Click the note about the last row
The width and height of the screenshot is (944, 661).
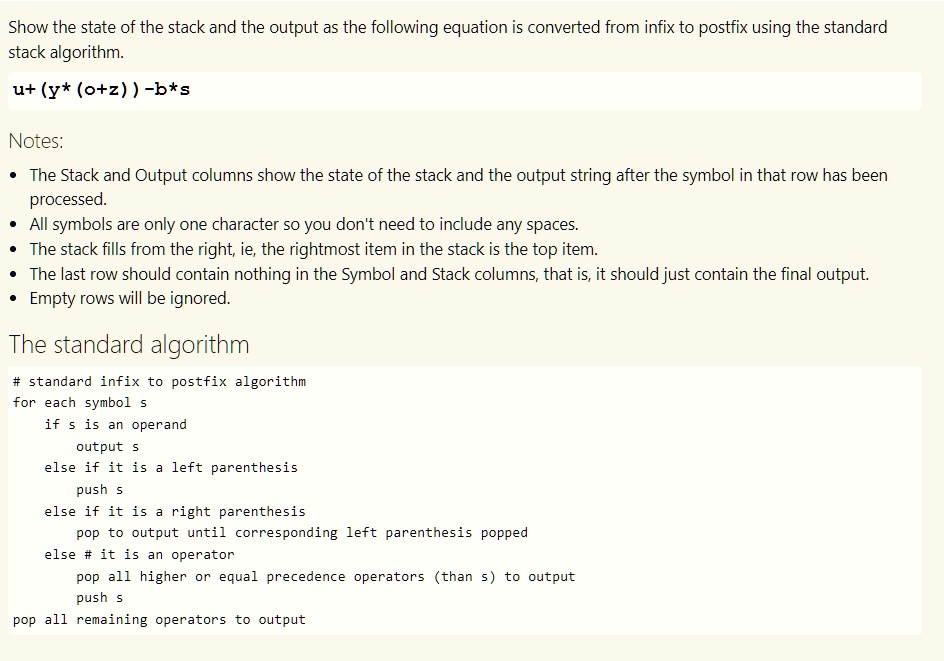coord(449,275)
